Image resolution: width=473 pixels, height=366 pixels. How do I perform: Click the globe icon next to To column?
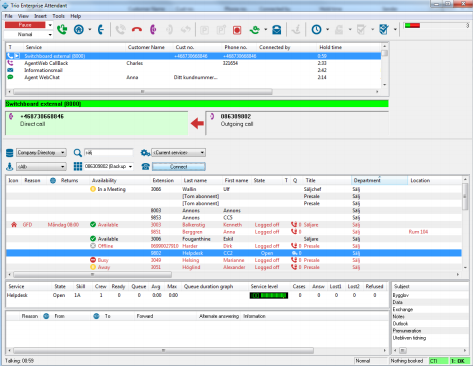click(x=96, y=316)
